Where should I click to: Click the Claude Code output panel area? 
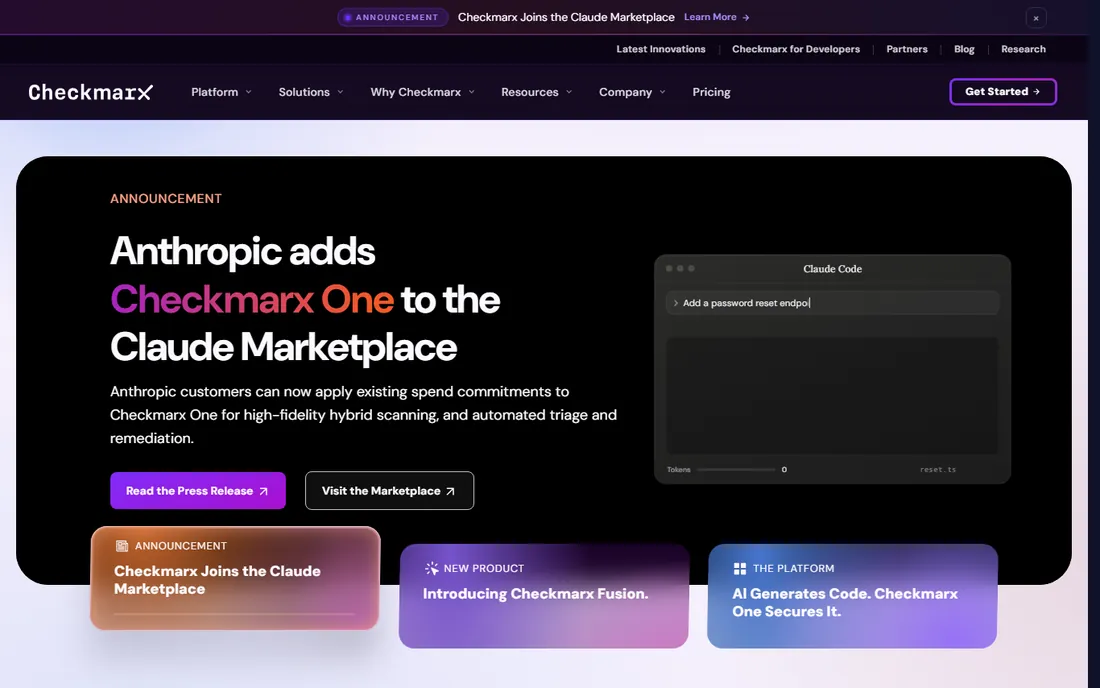[x=832, y=396]
